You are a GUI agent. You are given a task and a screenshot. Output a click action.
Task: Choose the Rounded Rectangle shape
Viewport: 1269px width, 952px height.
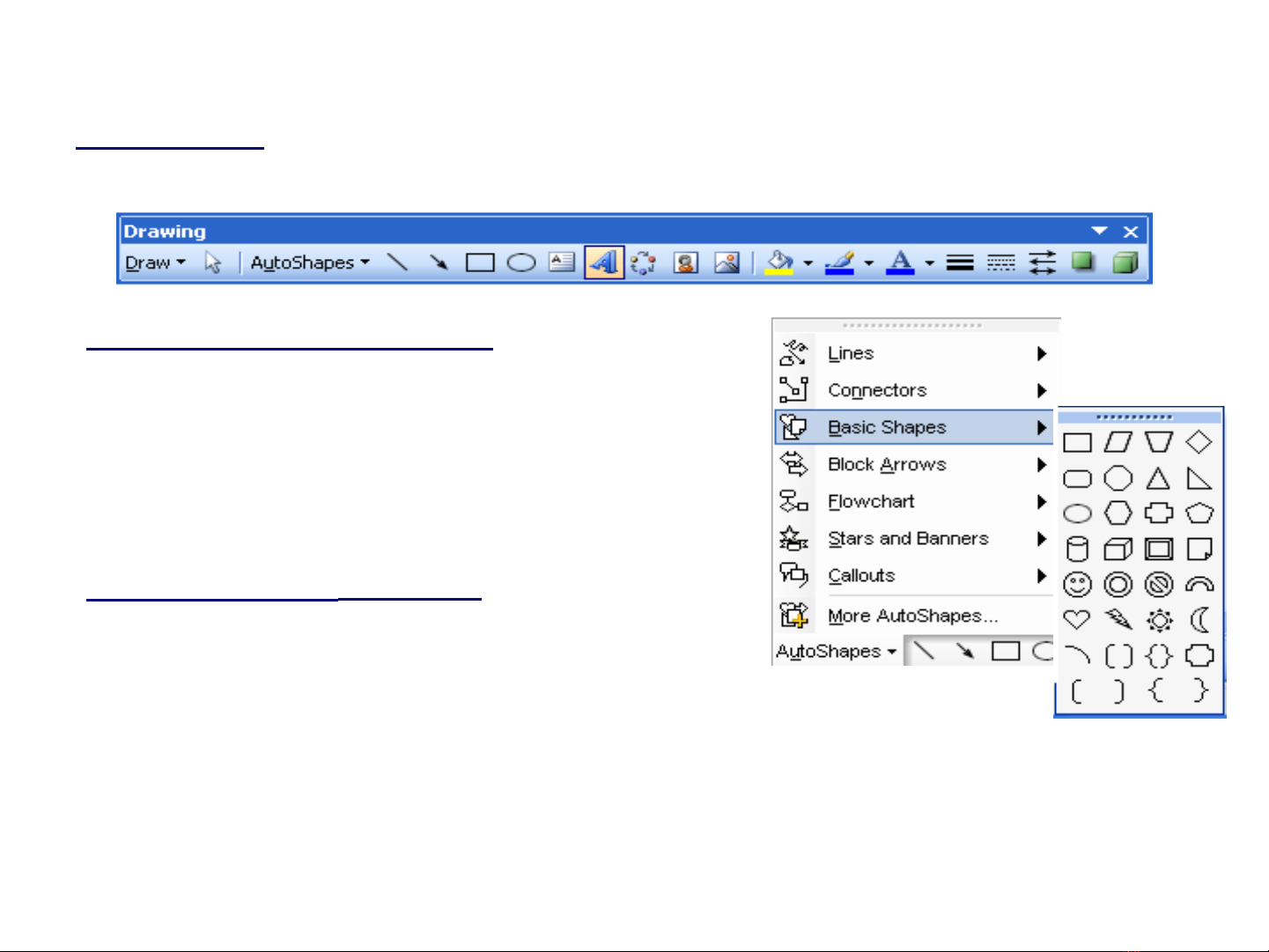[1077, 478]
